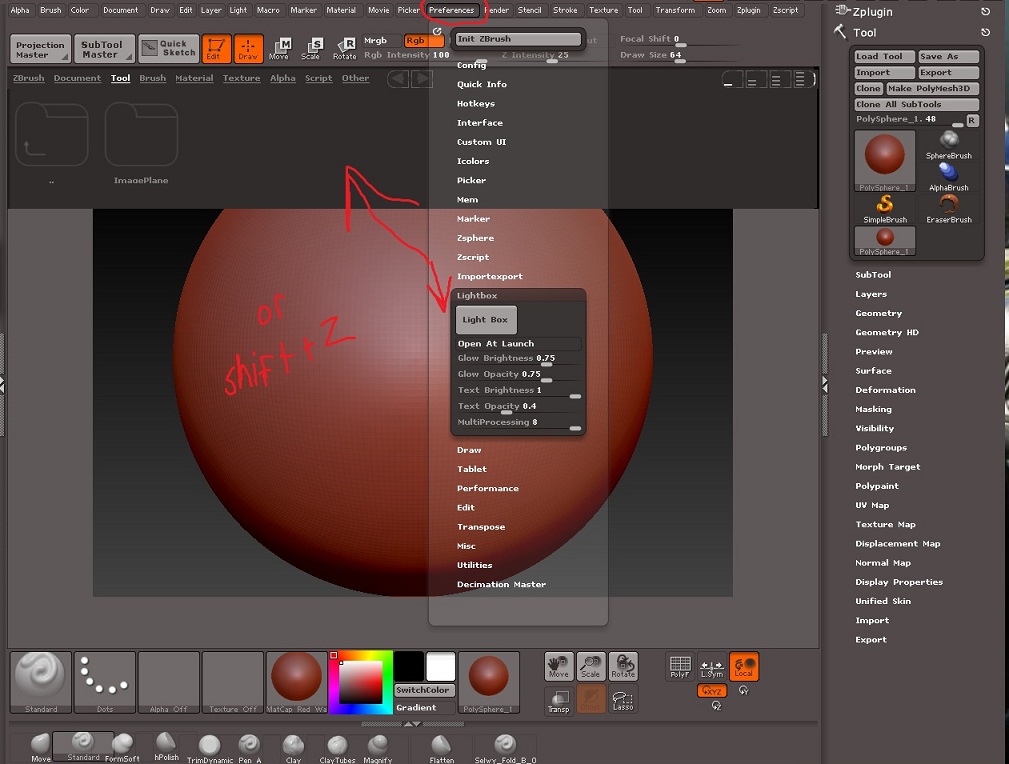
Task: Pick the SimpleBrush tool thumbnail
Action: pos(885,209)
